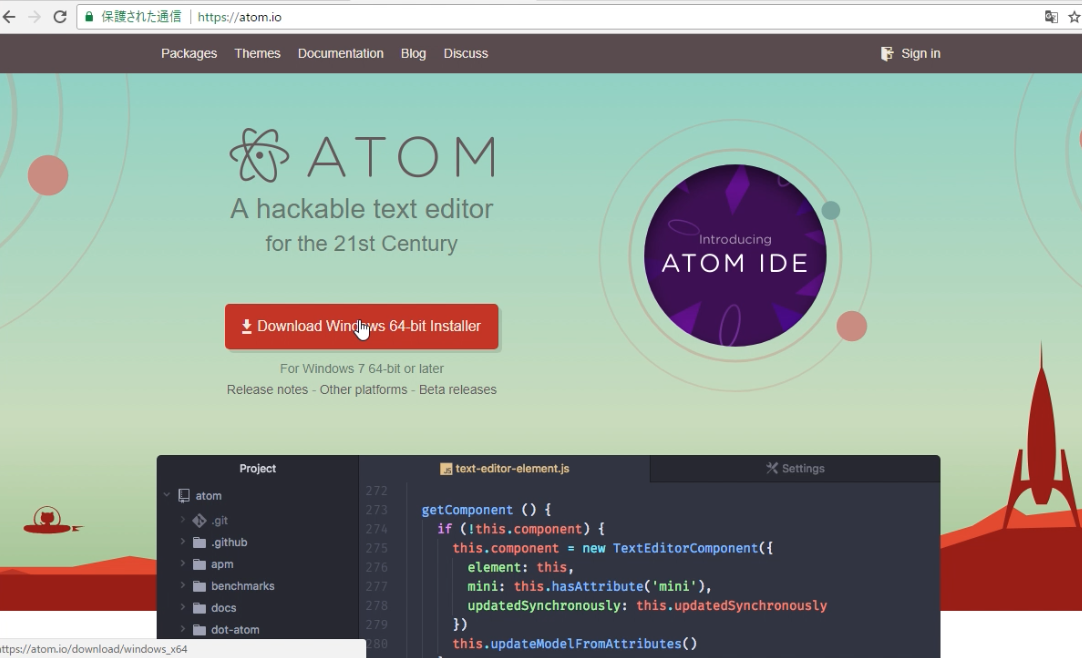Expand the apm folder chevron
Image resolution: width=1082 pixels, height=658 pixels.
(x=183, y=564)
